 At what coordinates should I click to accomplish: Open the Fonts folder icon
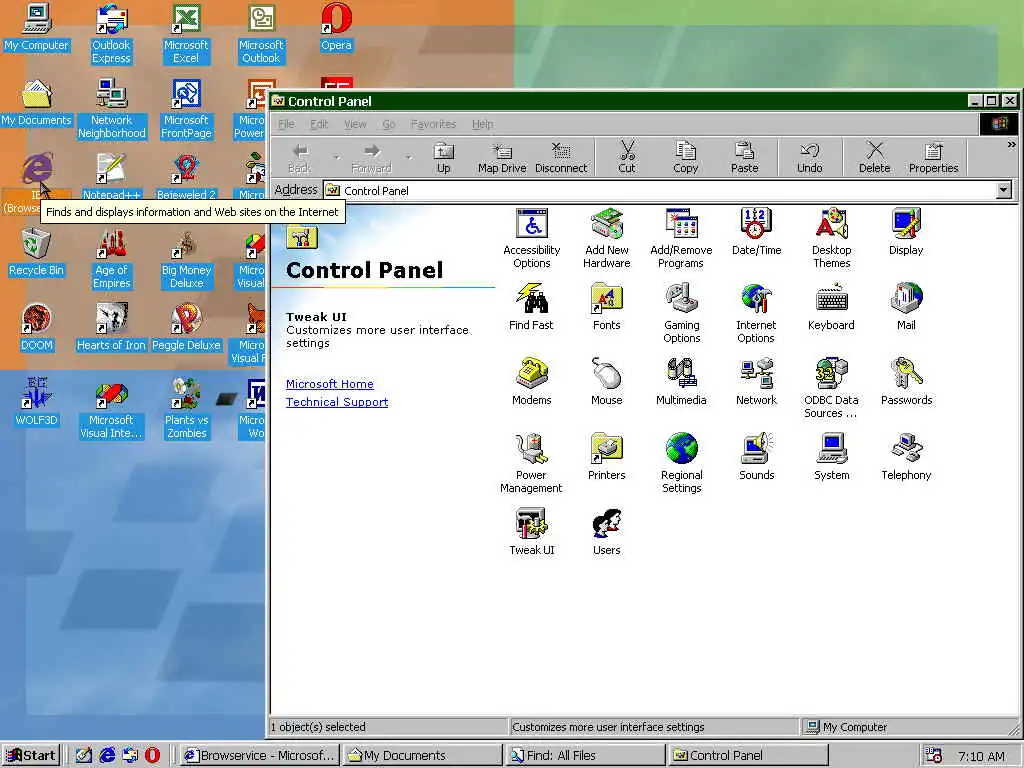click(607, 306)
